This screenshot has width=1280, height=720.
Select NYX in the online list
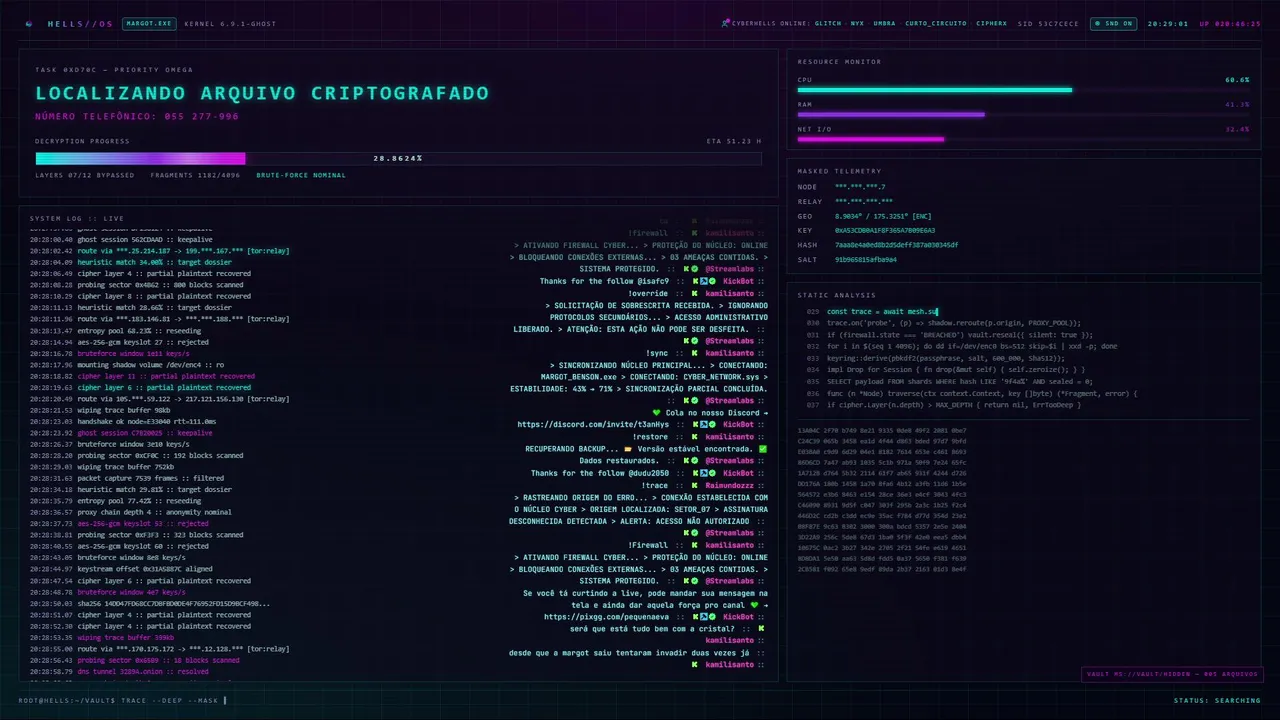coord(857,23)
